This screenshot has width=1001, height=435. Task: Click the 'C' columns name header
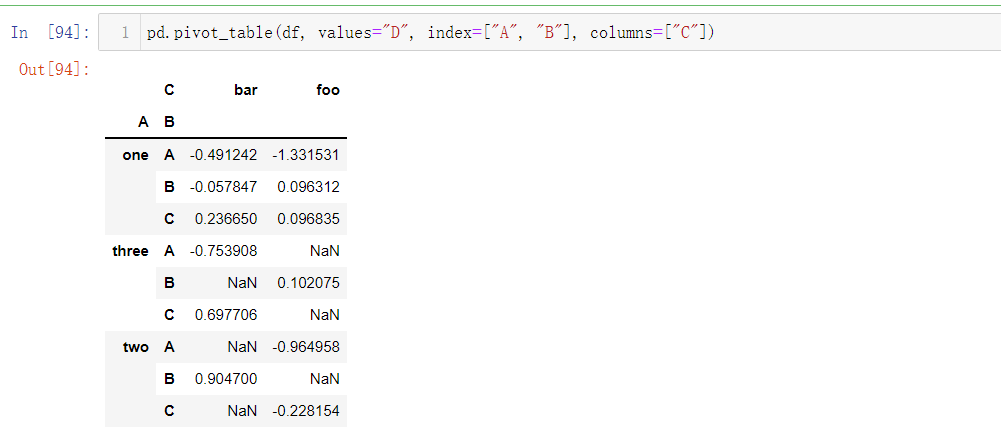(169, 90)
